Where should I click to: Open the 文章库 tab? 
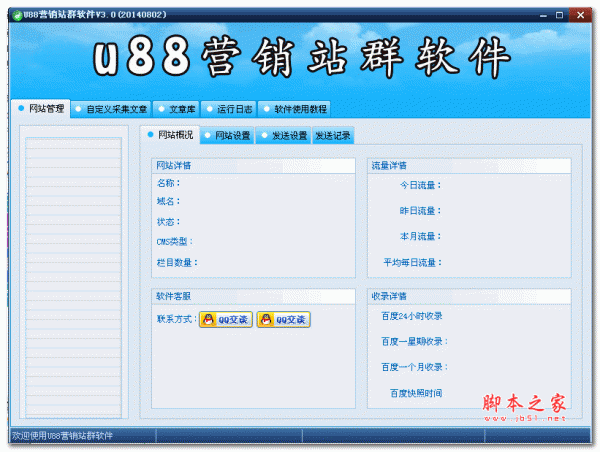(176, 109)
